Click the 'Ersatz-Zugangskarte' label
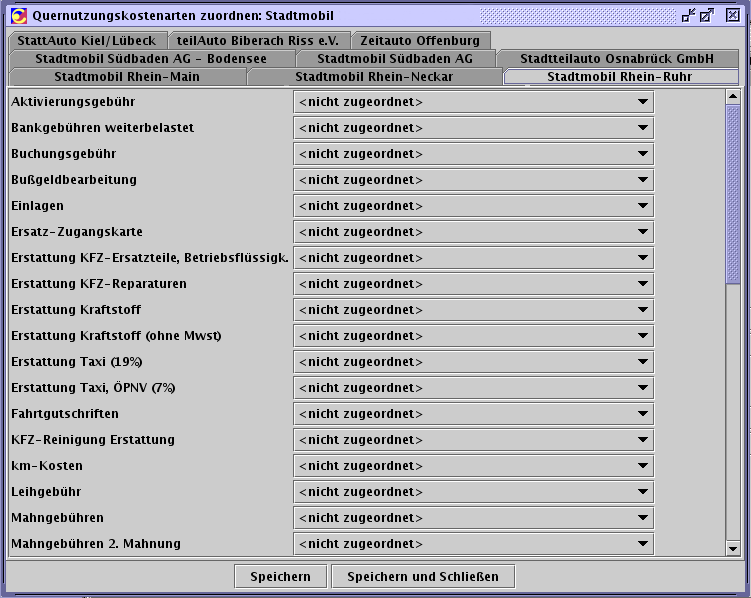 tap(77, 232)
